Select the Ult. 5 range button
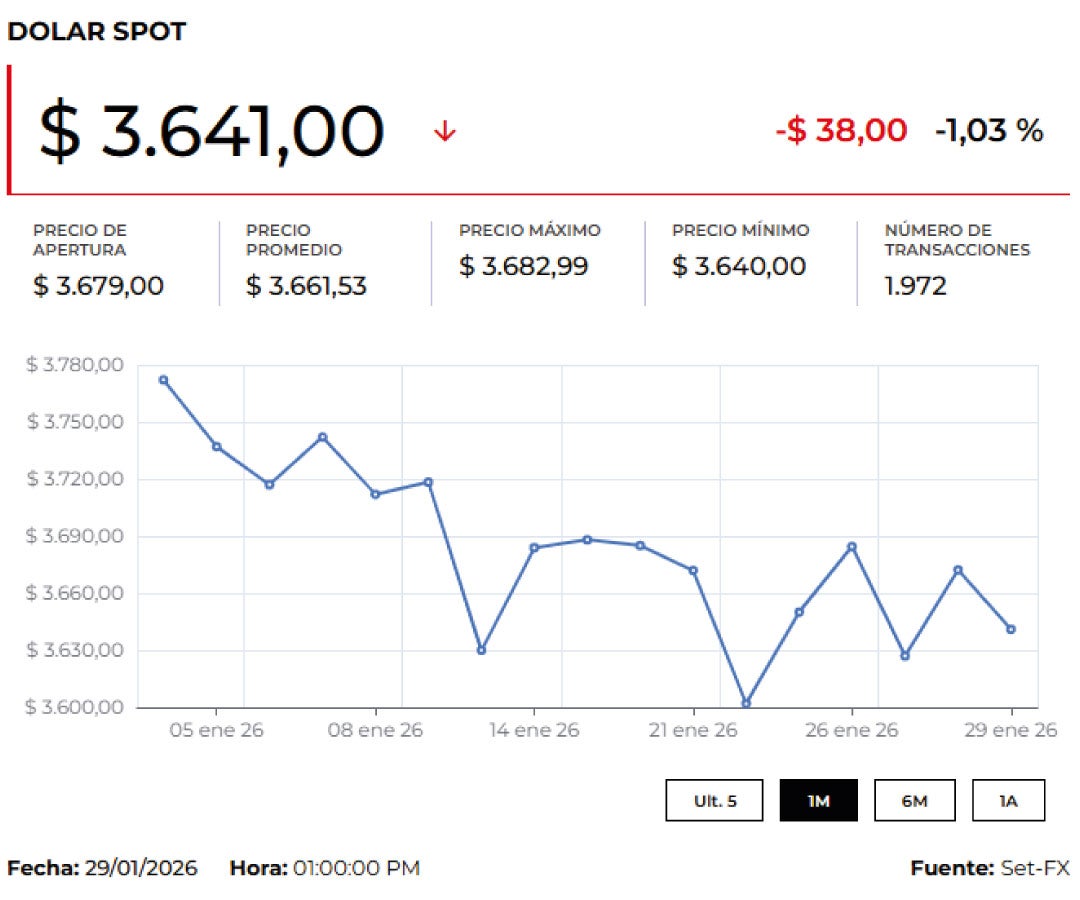1080x900 pixels. (x=715, y=800)
